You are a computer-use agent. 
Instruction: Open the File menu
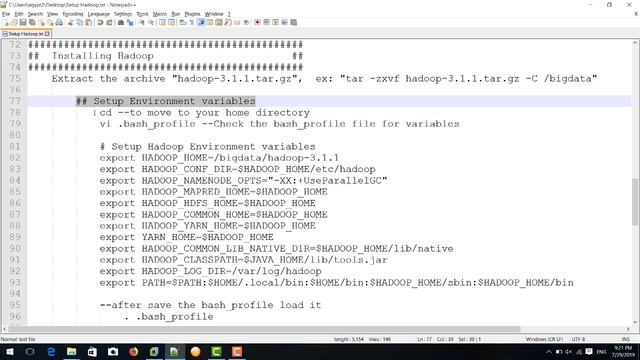(x=6, y=14)
